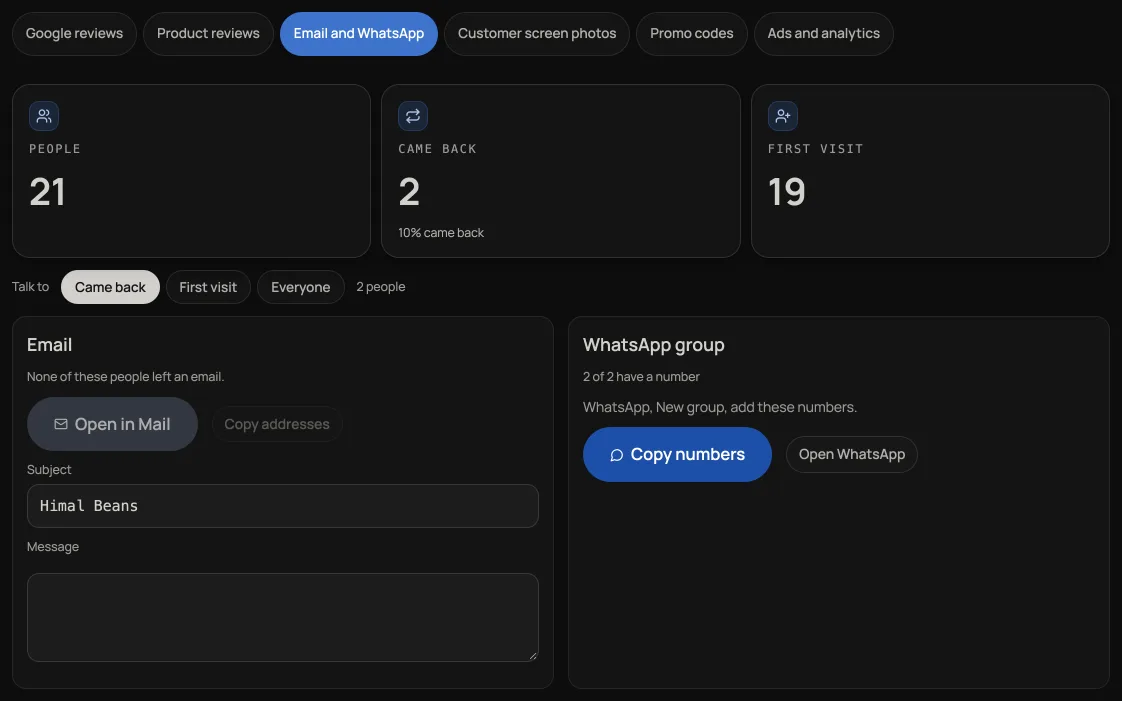Screen dimensions: 1122x701
Task: Switch to Product reviews tab
Action: click(x=208, y=34)
